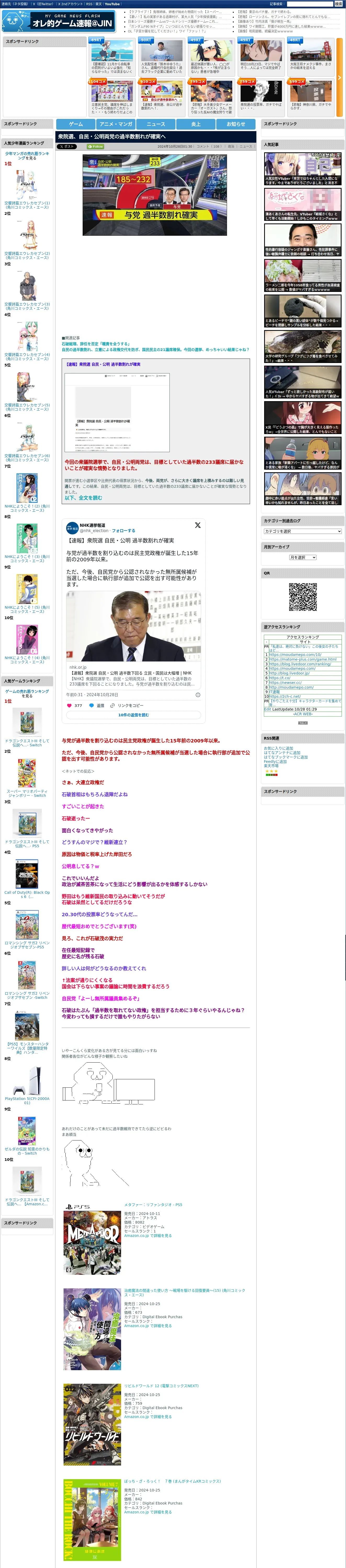The image size is (346, 1568).
Task: Click the three yellow stars rating image
Action: tap(271, 771)
